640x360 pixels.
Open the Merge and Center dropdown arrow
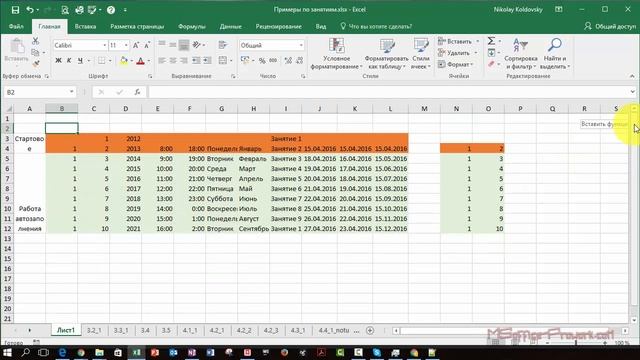(x=231, y=61)
